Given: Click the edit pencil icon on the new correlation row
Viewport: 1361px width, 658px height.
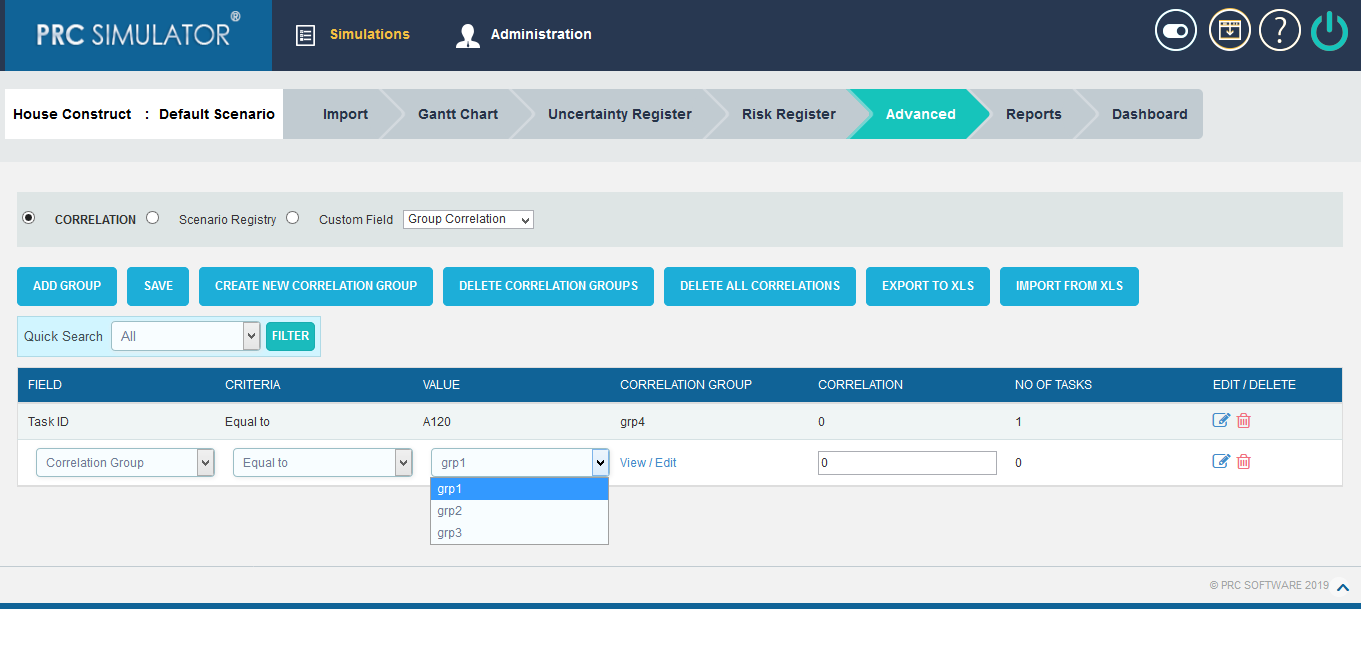Looking at the screenshot, I should coord(1221,461).
